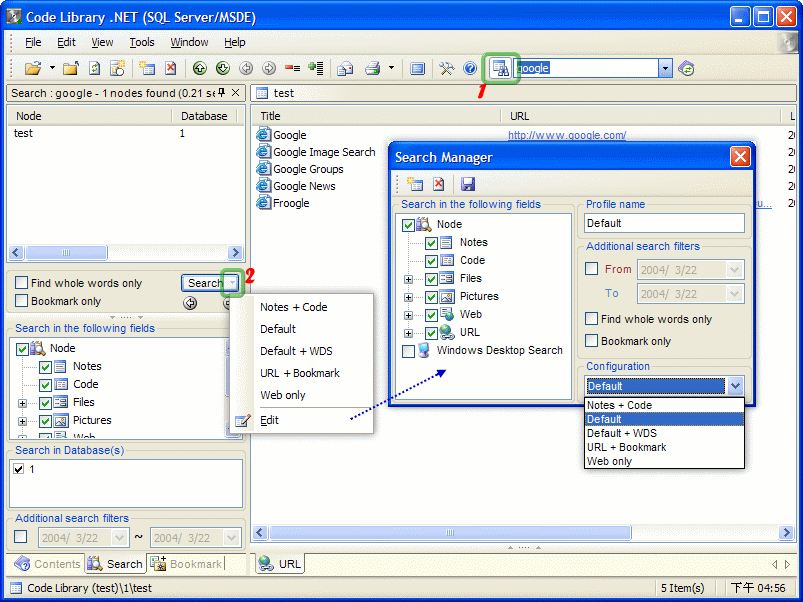This screenshot has height=602, width=803.
Task: Click the search binoculars toolbar icon
Action: [x=500, y=68]
